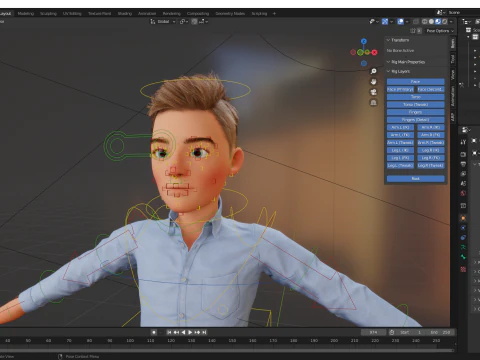Open the shading options dropdown arrow

pos(451,22)
